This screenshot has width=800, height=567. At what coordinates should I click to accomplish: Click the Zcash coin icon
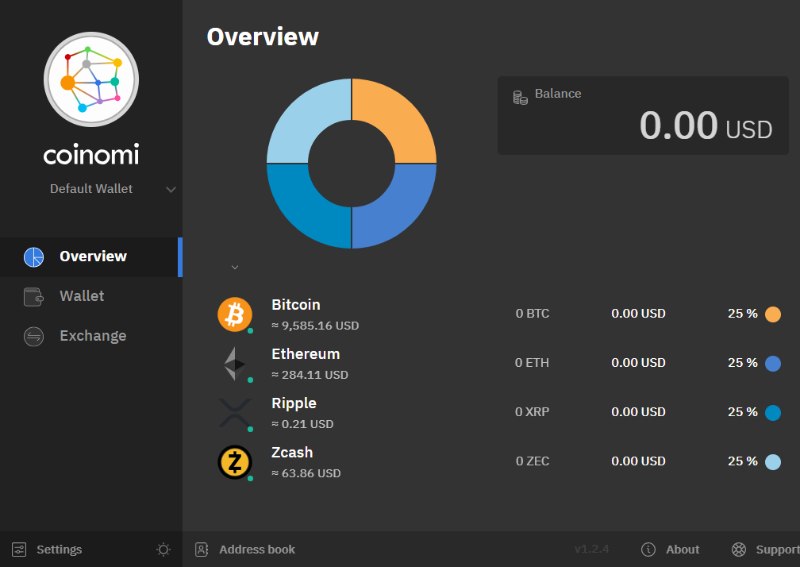click(x=235, y=462)
